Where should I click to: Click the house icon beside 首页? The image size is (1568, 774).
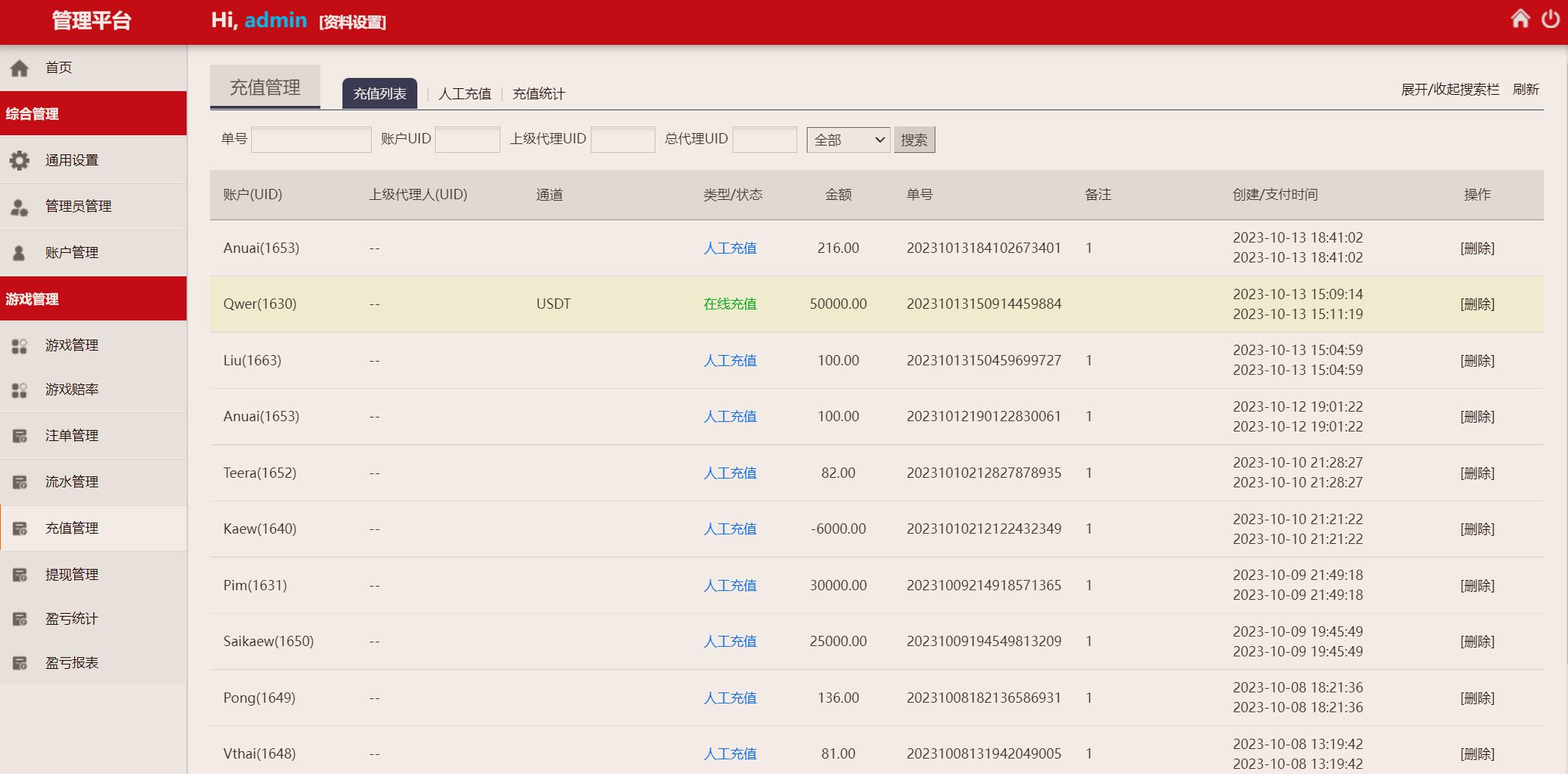pos(20,68)
